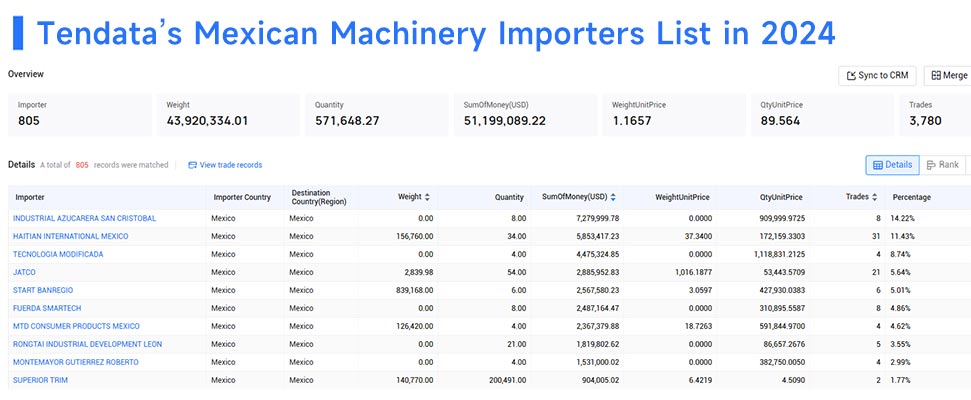Click the red 805 records count
This screenshot has height=400, width=971.
click(82, 165)
